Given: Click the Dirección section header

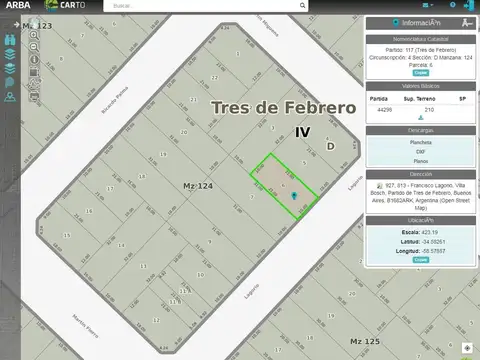Looking at the screenshot, I should tap(421, 174).
